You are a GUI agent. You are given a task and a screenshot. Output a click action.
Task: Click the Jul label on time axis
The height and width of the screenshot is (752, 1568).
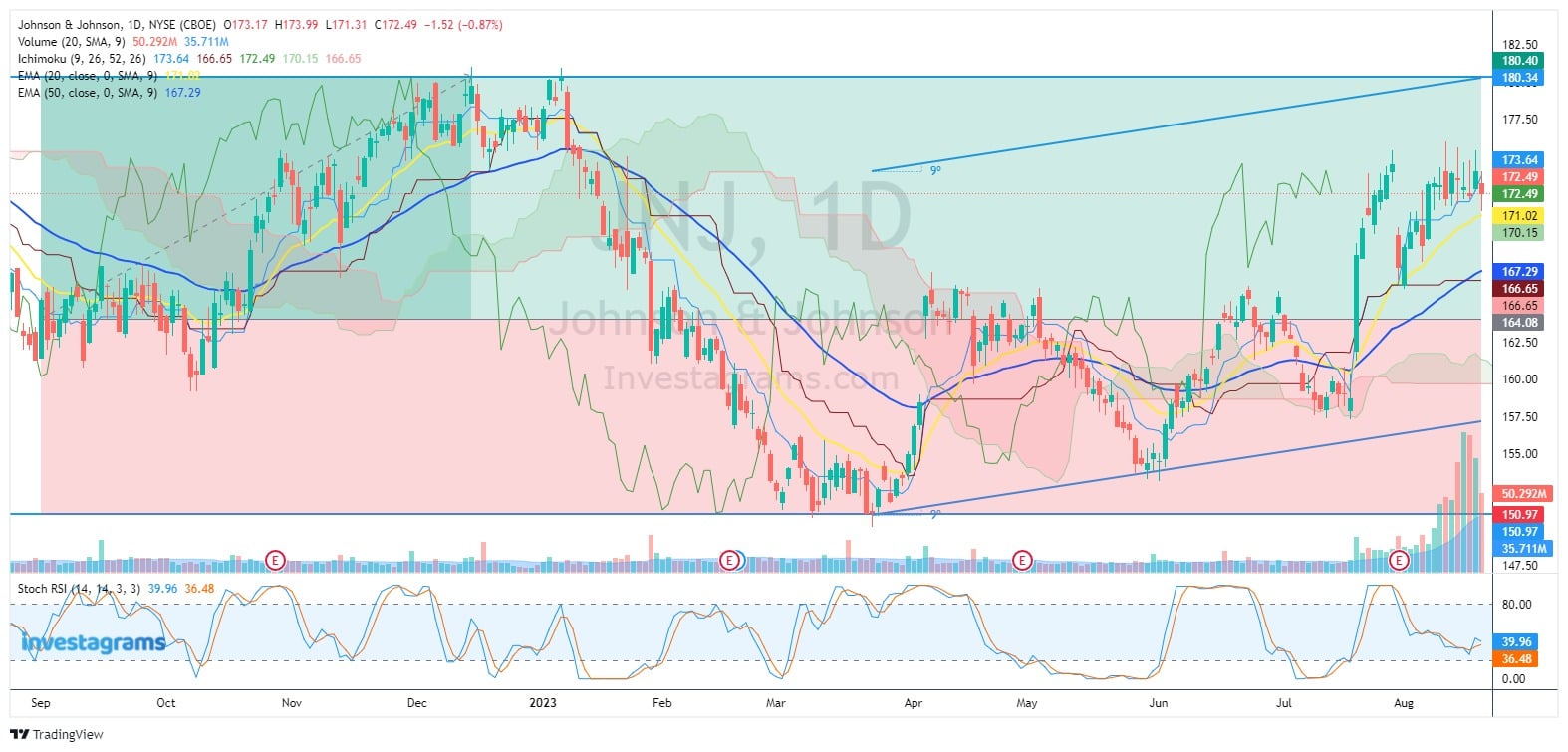point(1284,703)
